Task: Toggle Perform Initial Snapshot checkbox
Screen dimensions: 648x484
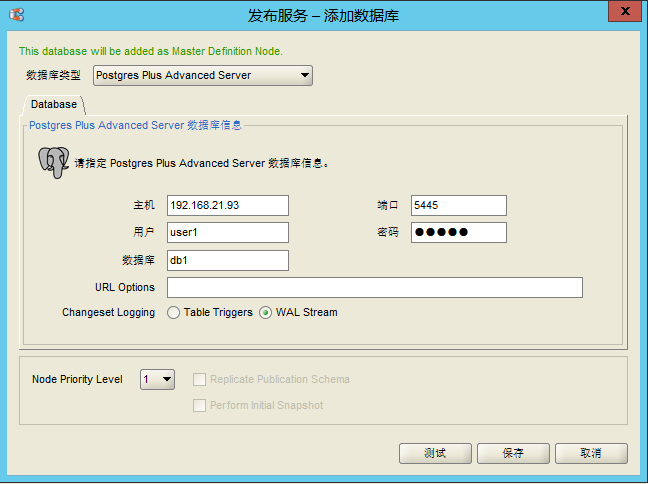Action: point(199,405)
